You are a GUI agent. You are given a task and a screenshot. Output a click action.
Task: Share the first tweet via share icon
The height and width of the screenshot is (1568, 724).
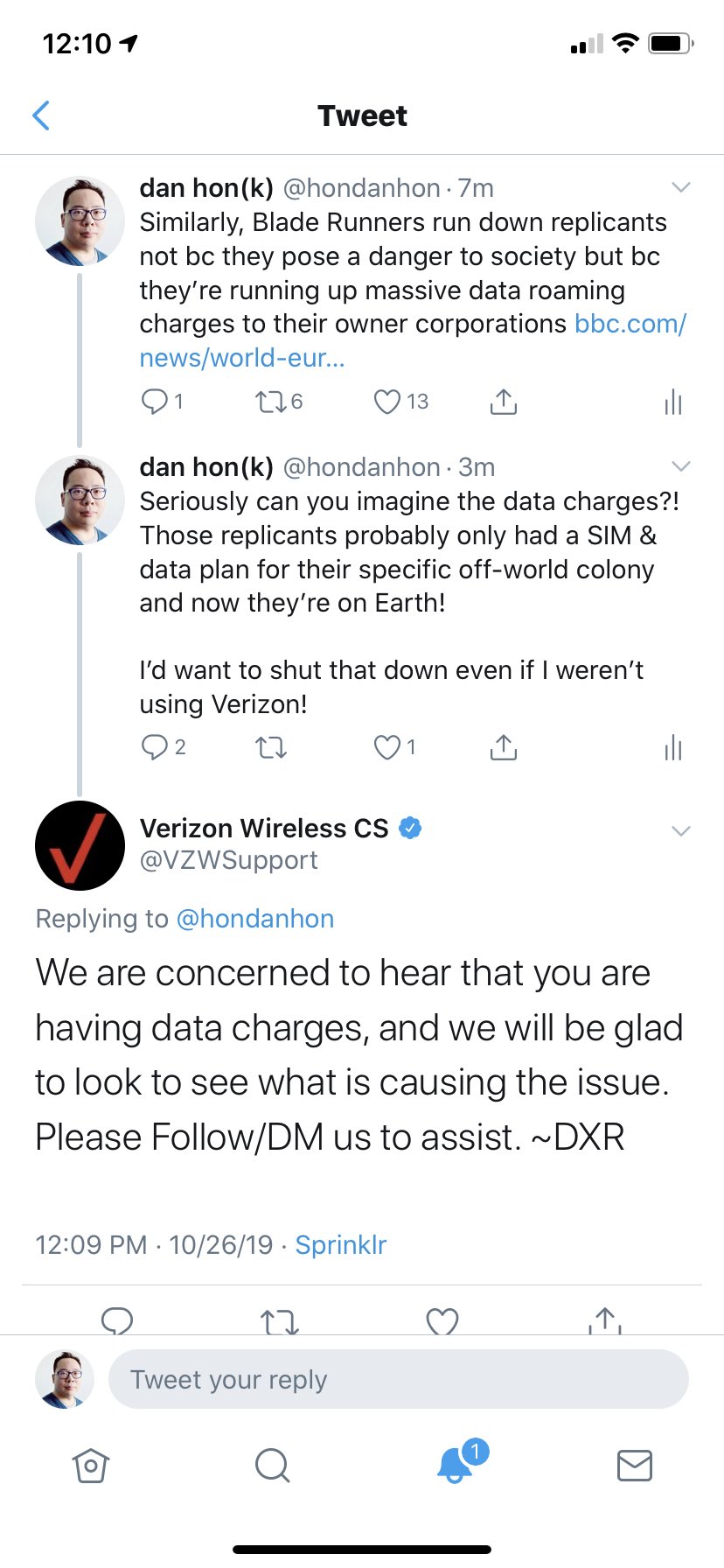503,402
